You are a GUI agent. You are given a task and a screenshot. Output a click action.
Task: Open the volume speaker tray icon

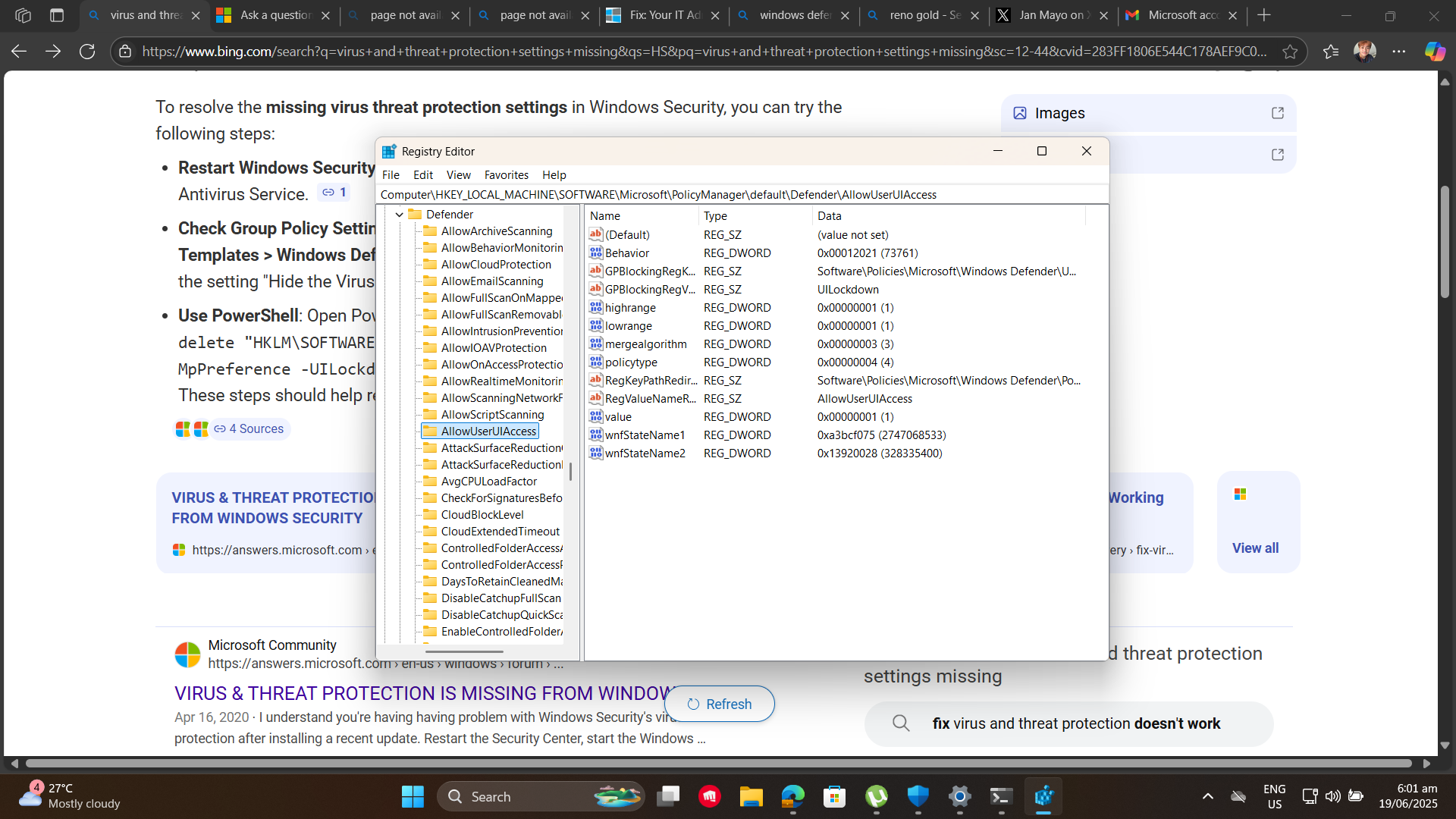1332,796
